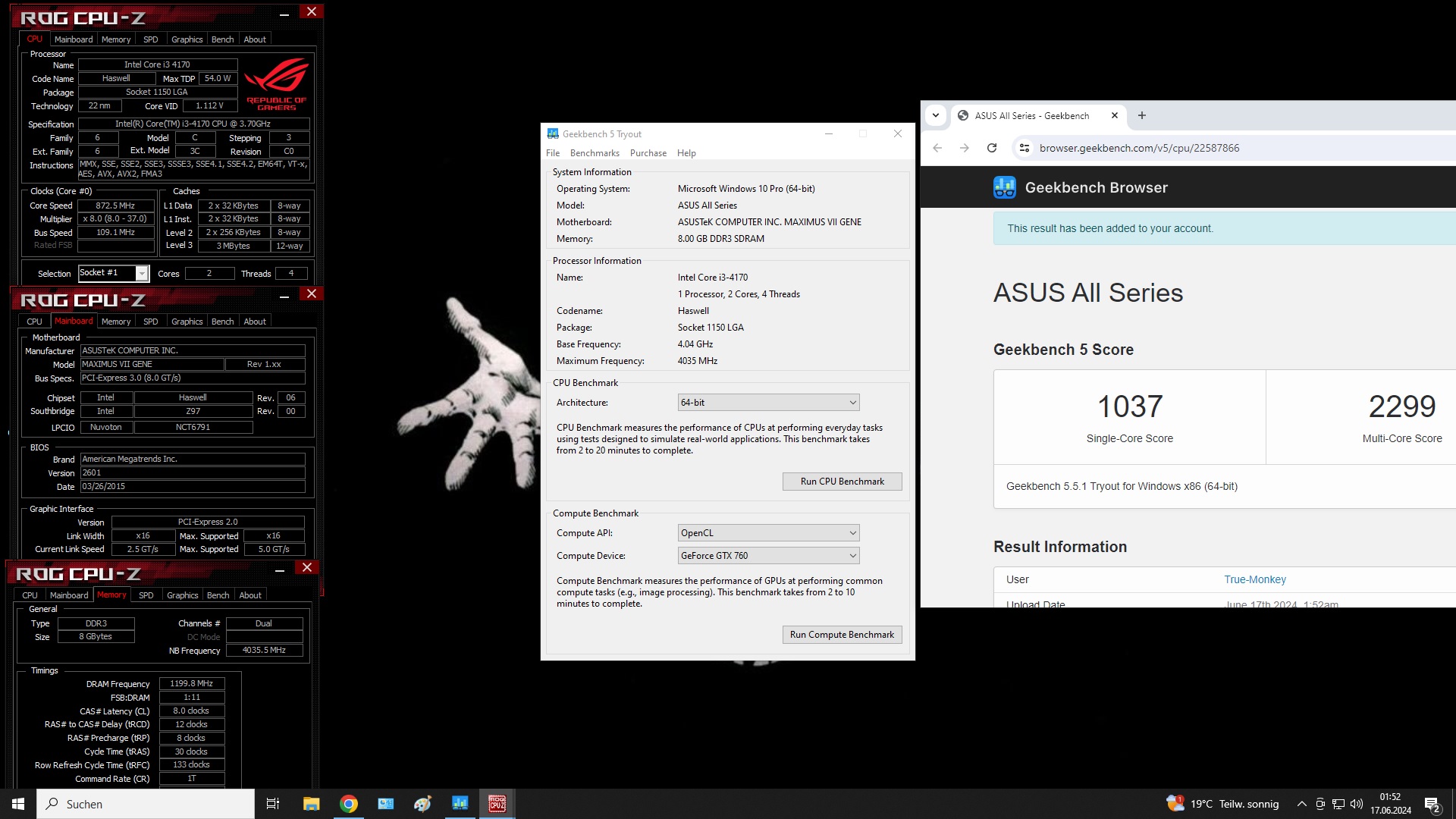
Task: Open Graphics tab in top CPU-Z window
Action: [187, 39]
